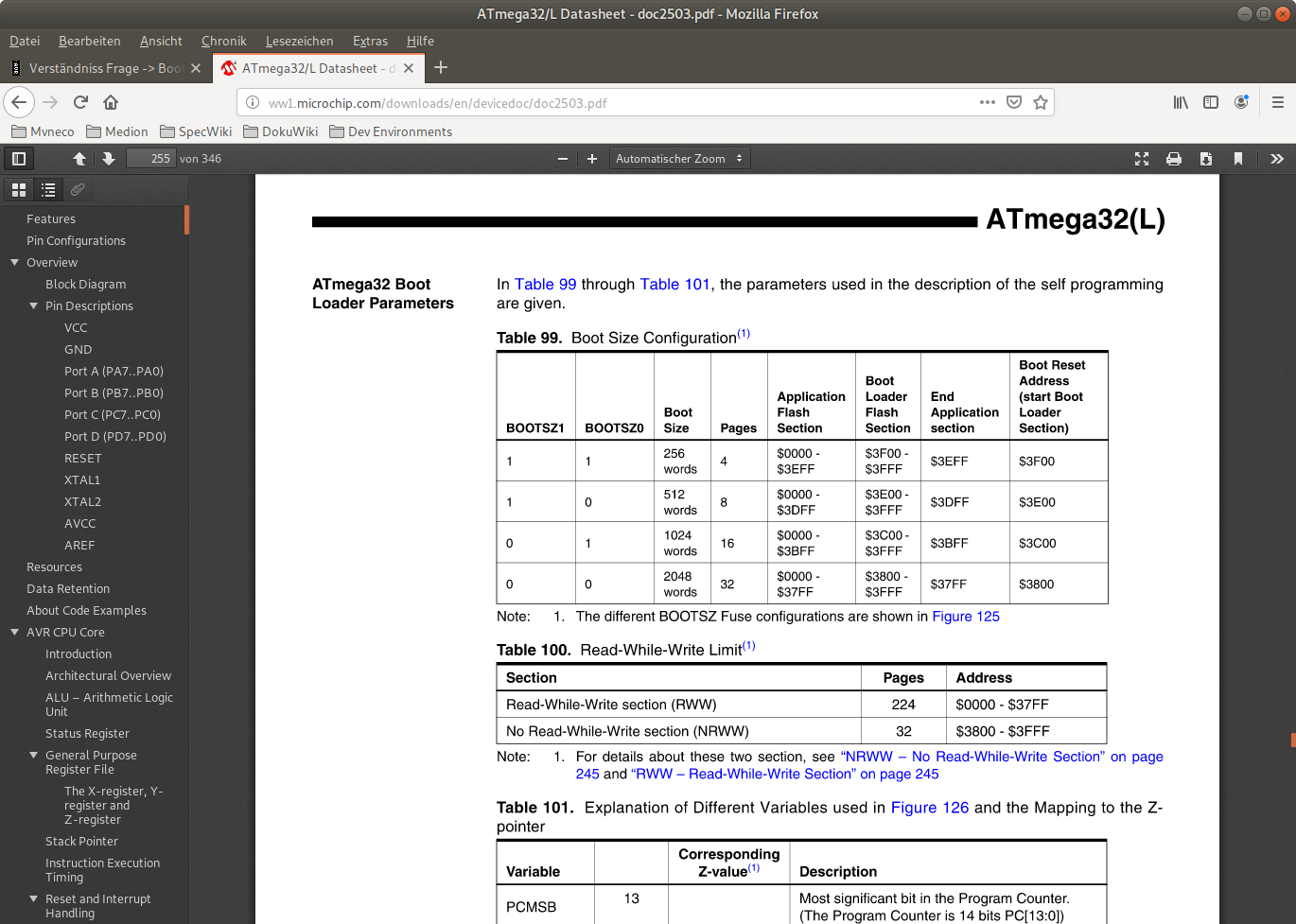The height and width of the screenshot is (924, 1296).
Task: Toggle the Firefox sidebars button
Action: click(x=1211, y=102)
